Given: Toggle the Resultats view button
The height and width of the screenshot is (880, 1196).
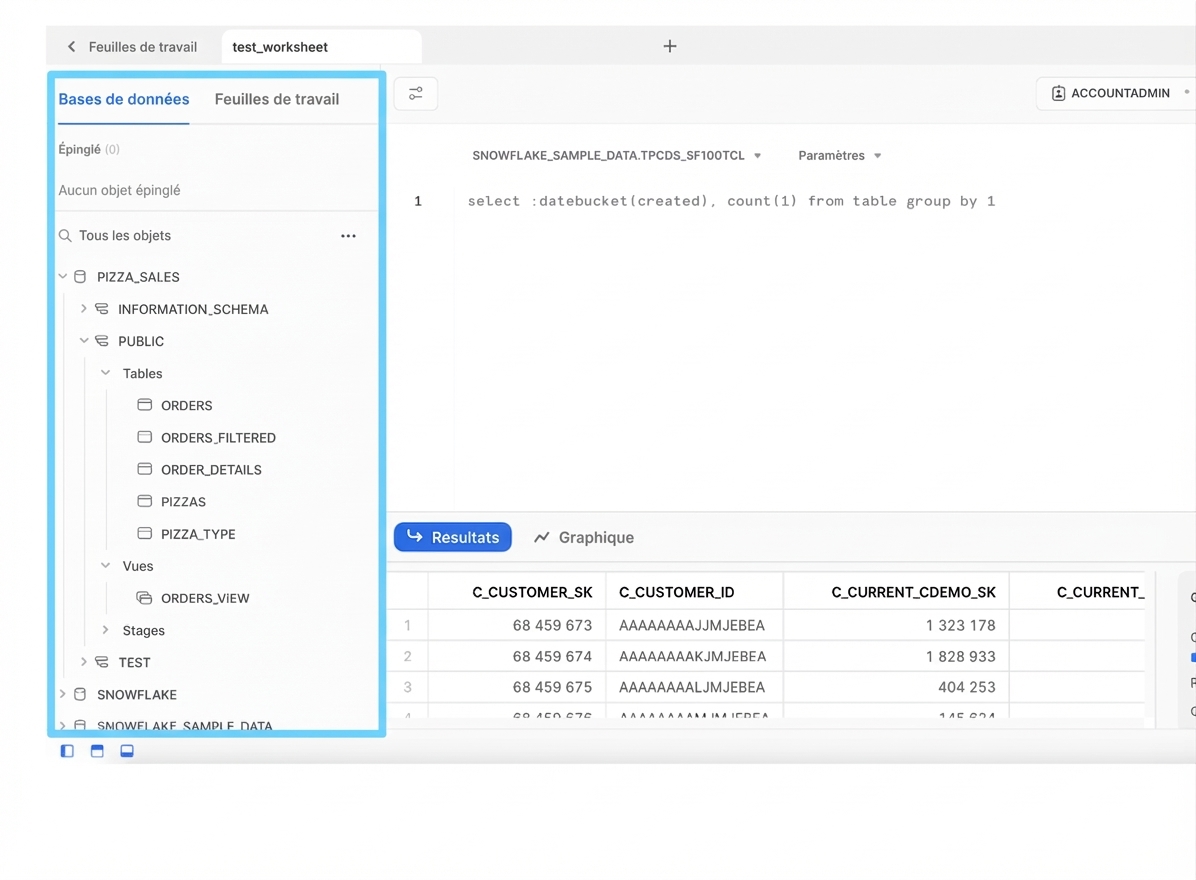Looking at the screenshot, I should [452, 537].
